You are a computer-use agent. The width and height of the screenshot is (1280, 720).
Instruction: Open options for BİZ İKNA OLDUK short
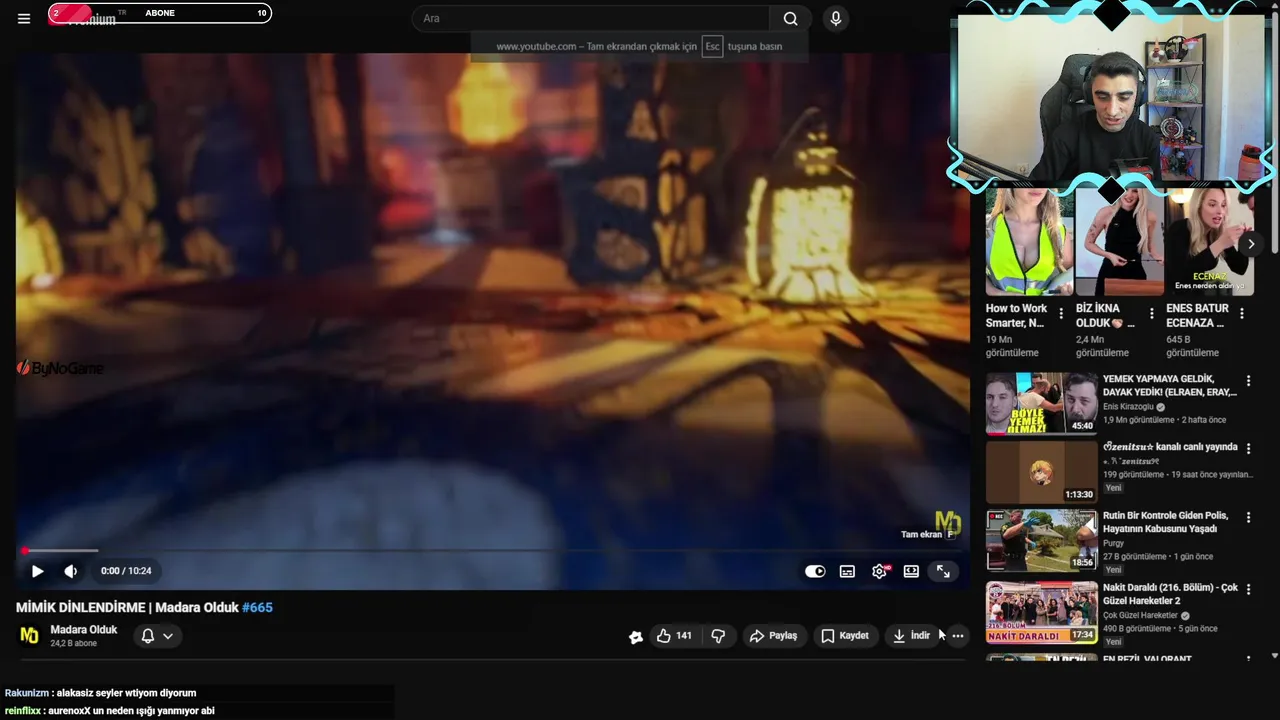coord(1151,314)
